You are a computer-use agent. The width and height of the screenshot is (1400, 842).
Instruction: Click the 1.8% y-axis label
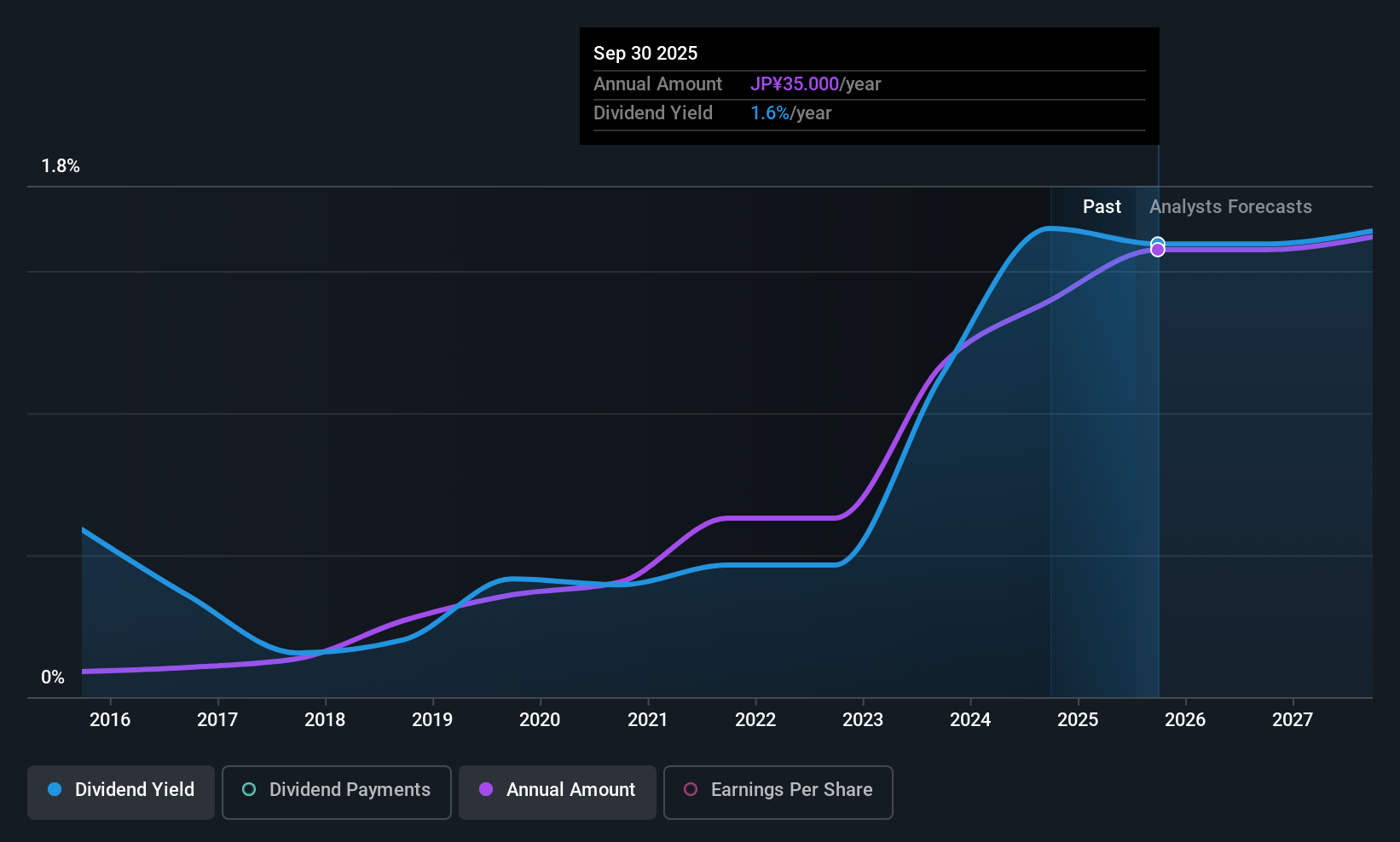(x=61, y=166)
